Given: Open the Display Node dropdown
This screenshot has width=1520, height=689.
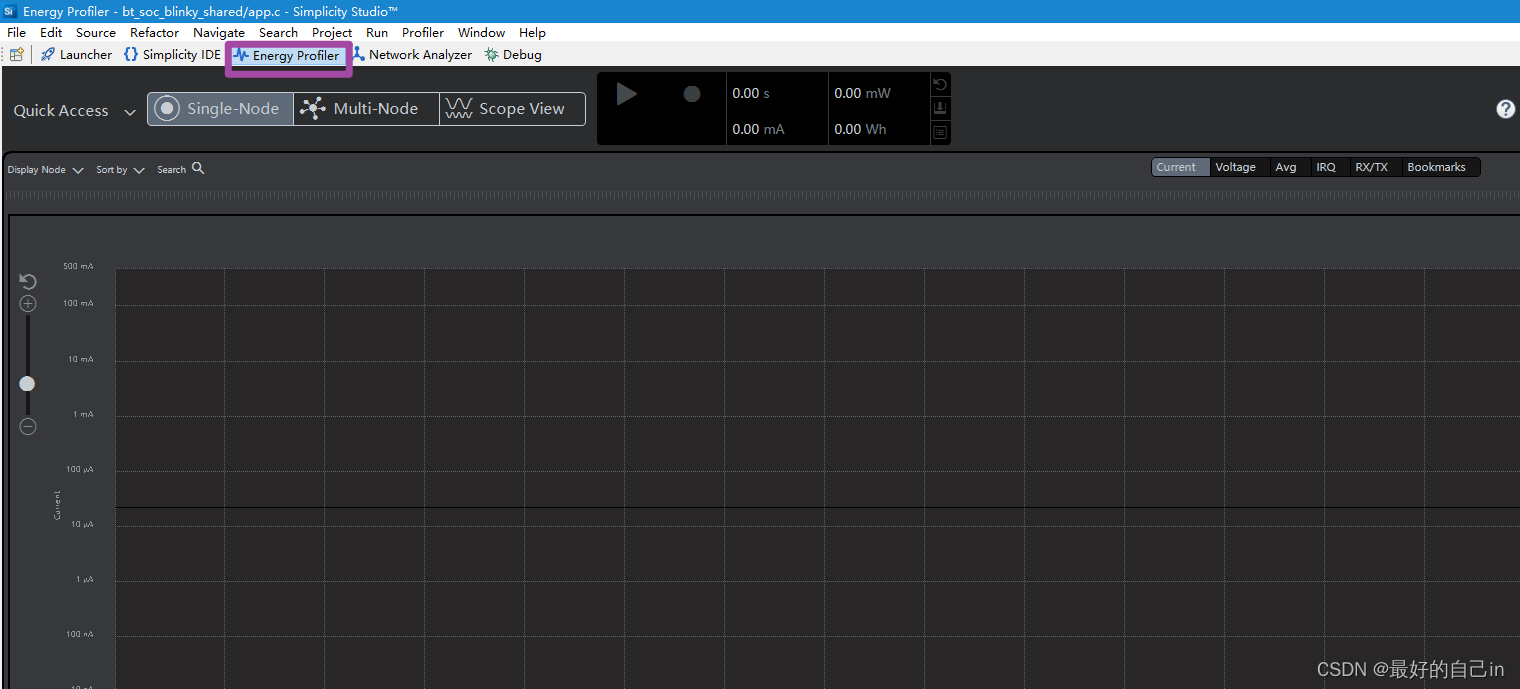Looking at the screenshot, I should (45, 170).
